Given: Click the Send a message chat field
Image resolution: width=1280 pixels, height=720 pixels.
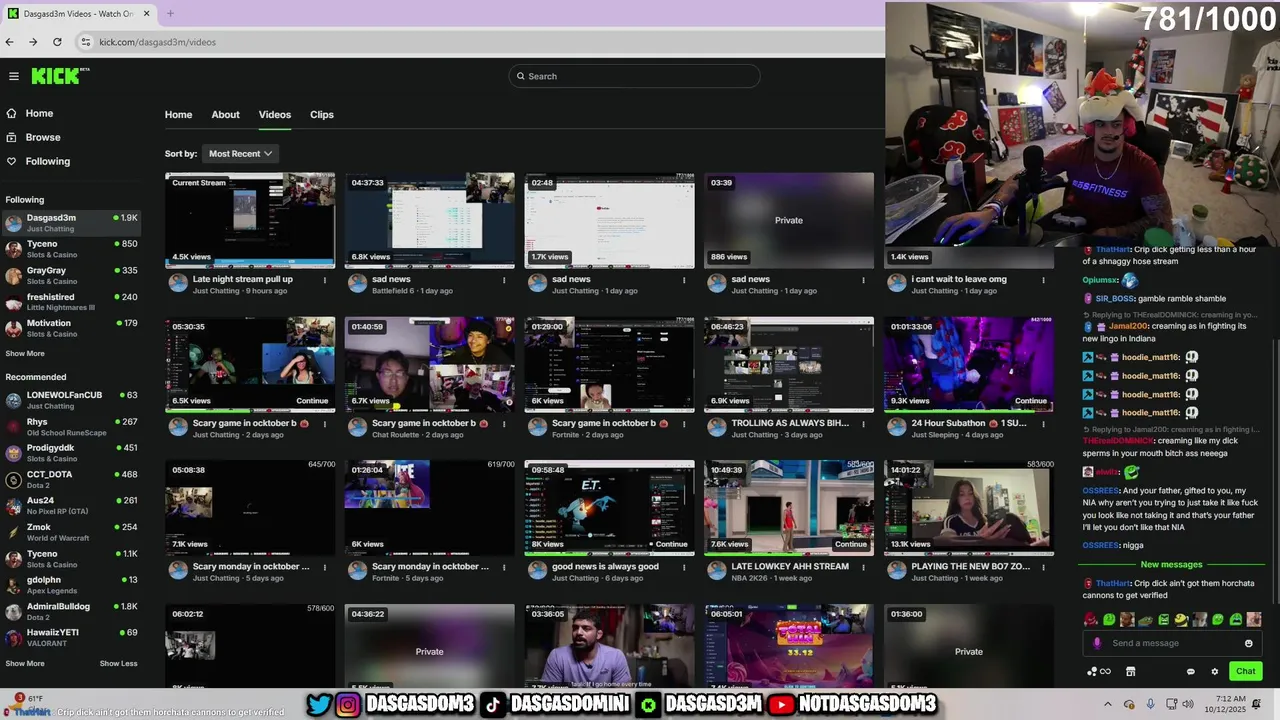Looking at the screenshot, I should (1172, 643).
